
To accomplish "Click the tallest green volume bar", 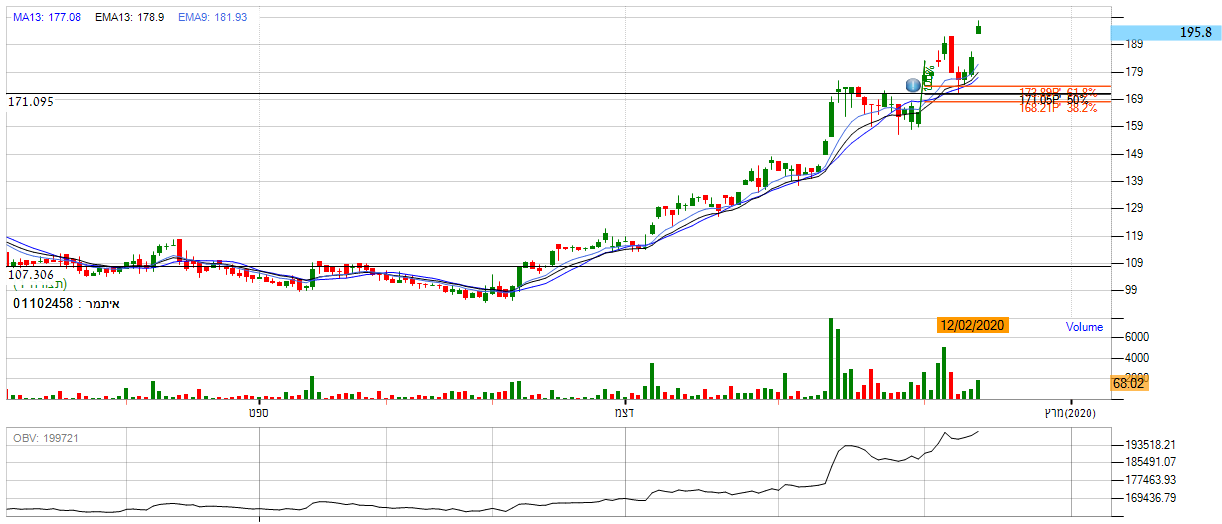I will pyautogui.click(x=830, y=359).
